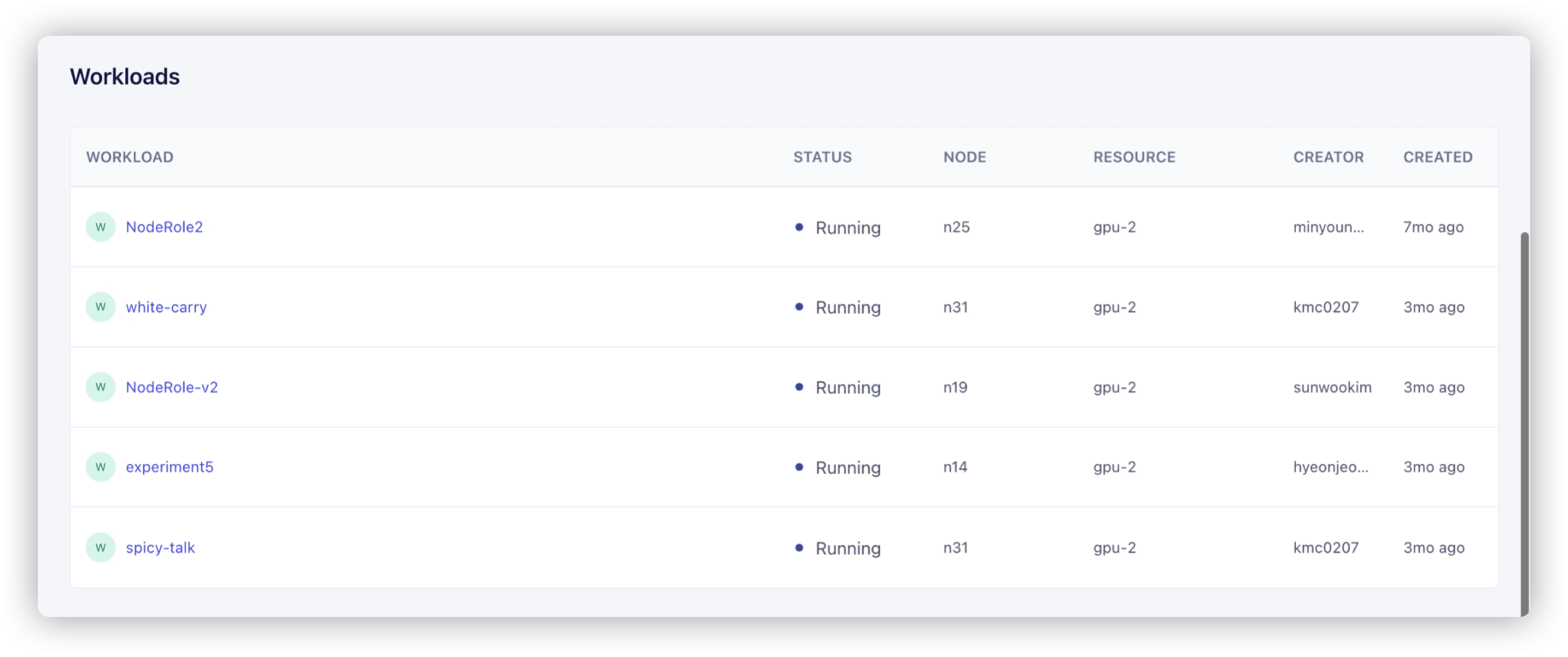The height and width of the screenshot is (657, 1568).
Task: Click gpu-2 resource in the NodeRole2 row
Action: pos(1114,228)
